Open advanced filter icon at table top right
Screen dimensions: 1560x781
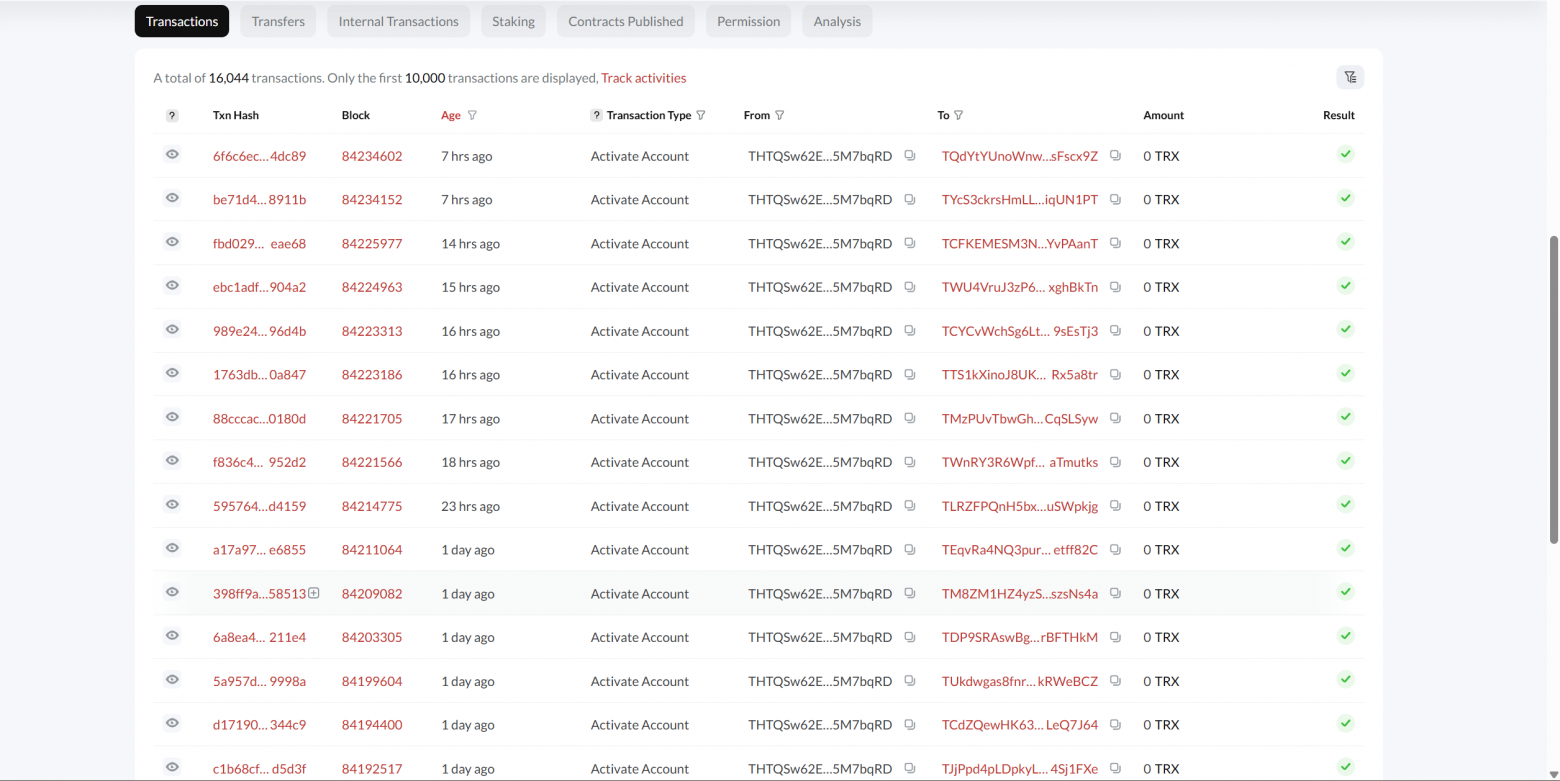[1350, 77]
